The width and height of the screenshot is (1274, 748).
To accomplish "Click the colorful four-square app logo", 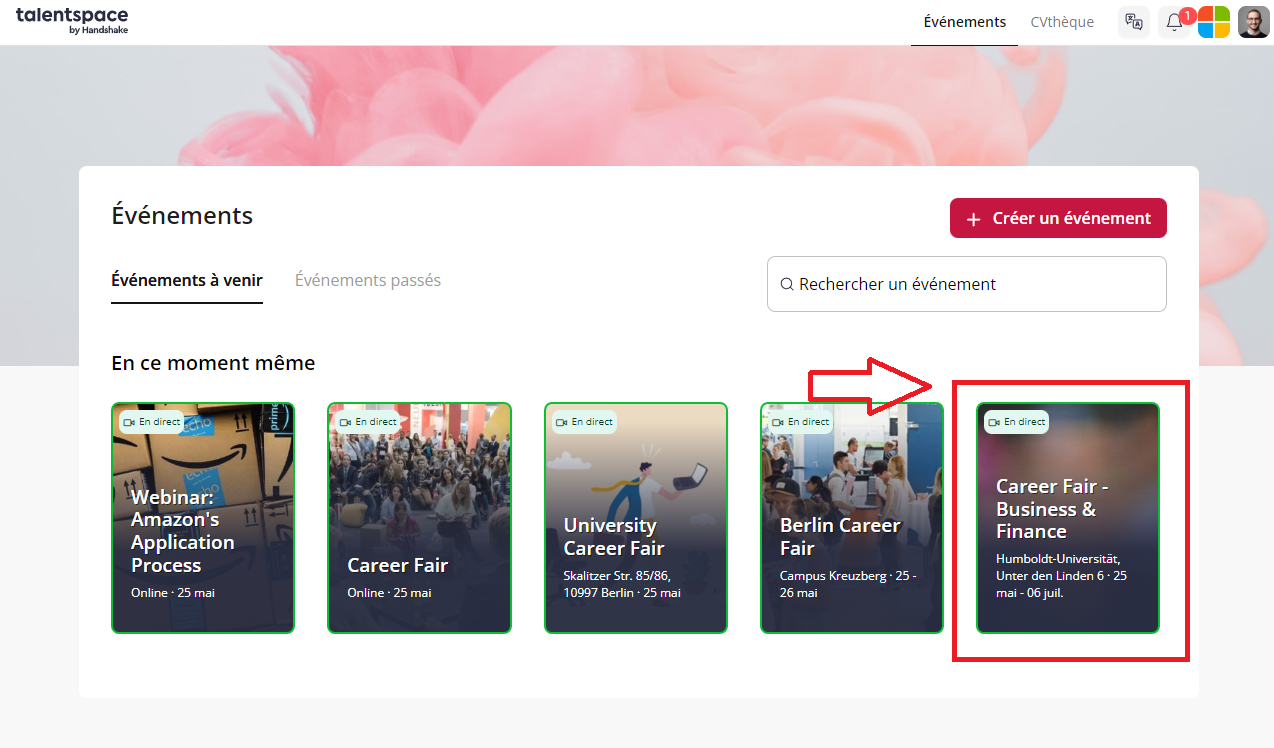I will pos(1213,22).
